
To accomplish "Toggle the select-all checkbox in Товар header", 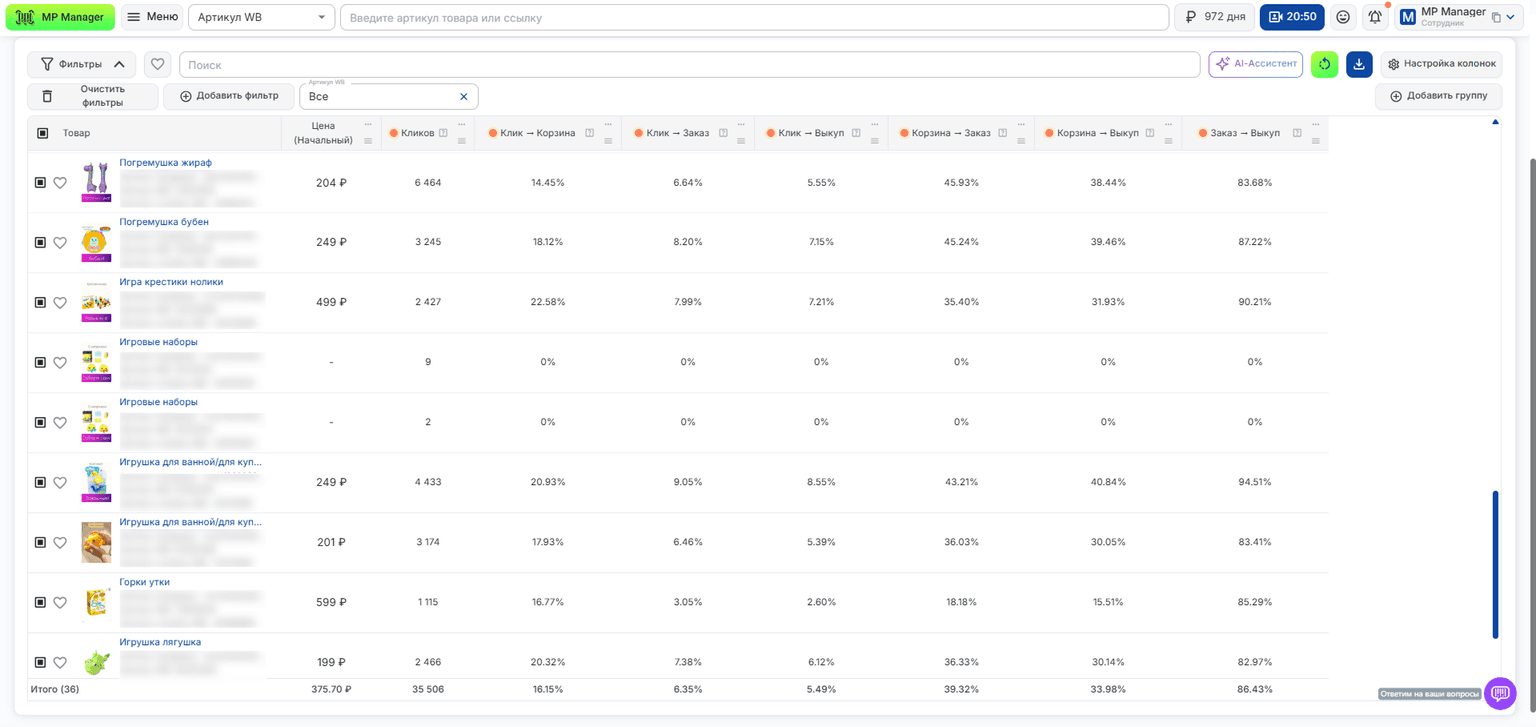I will pyautogui.click(x=43, y=133).
